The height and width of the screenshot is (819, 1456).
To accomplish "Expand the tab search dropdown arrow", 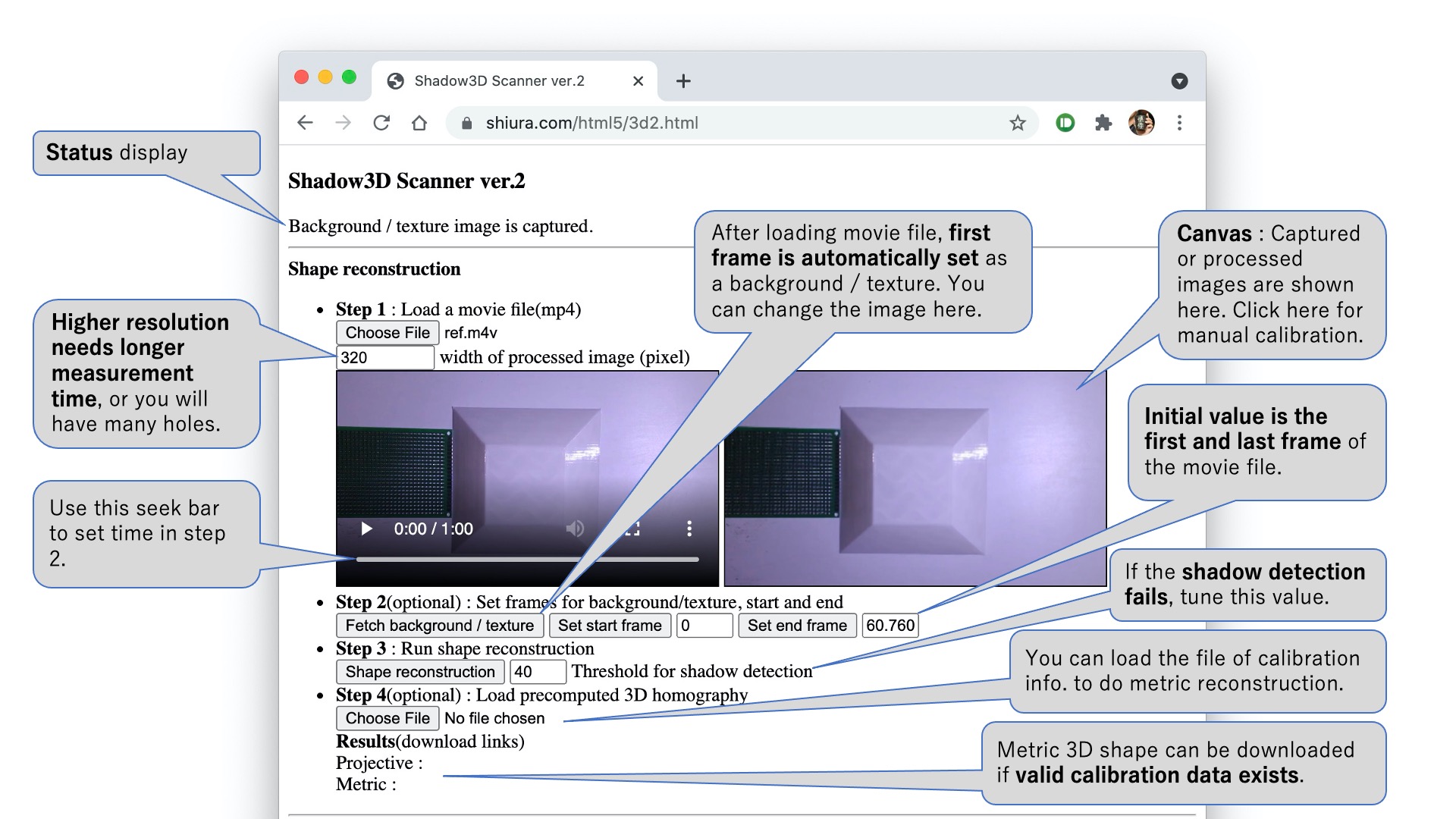I will (x=1179, y=81).
